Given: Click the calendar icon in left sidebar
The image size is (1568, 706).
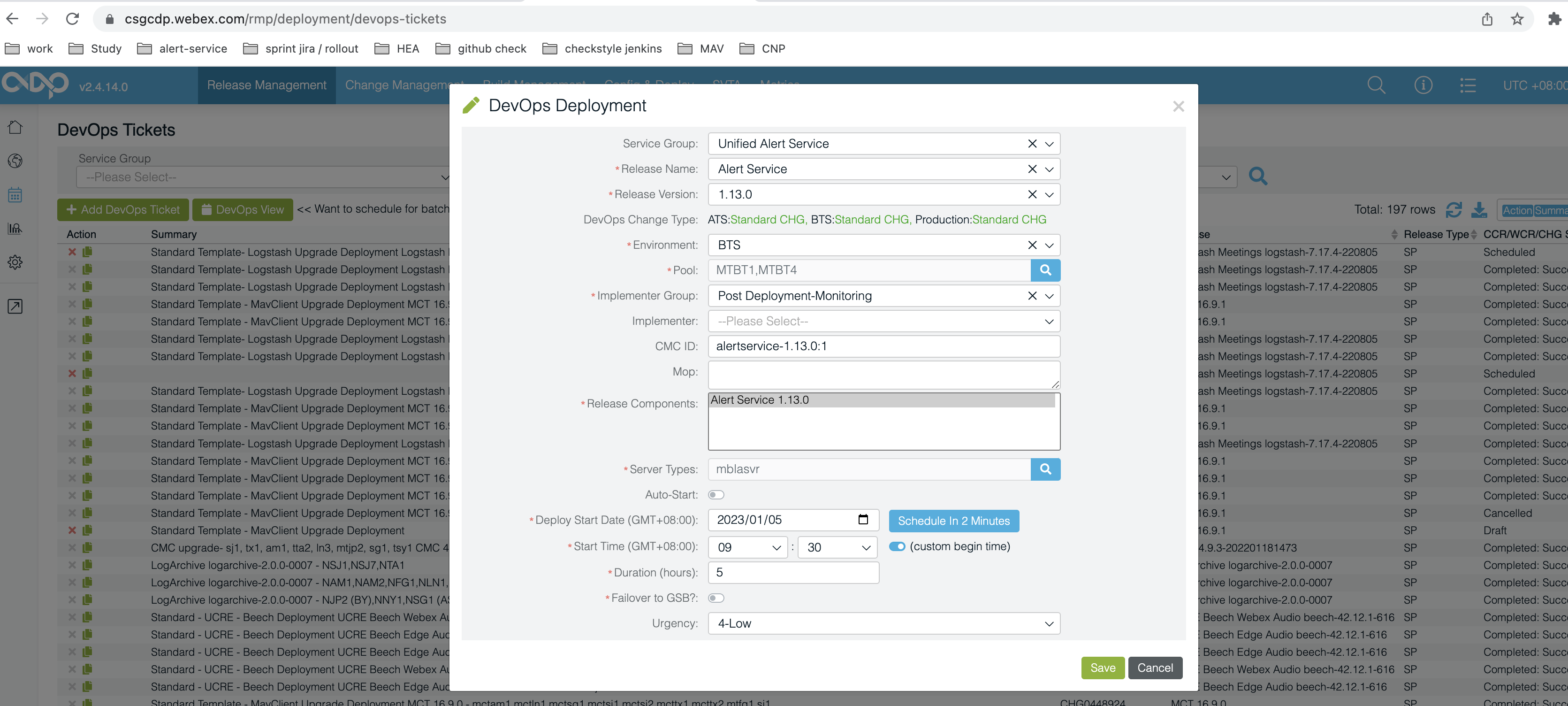Looking at the screenshot, I should click(x=15, y=195).
